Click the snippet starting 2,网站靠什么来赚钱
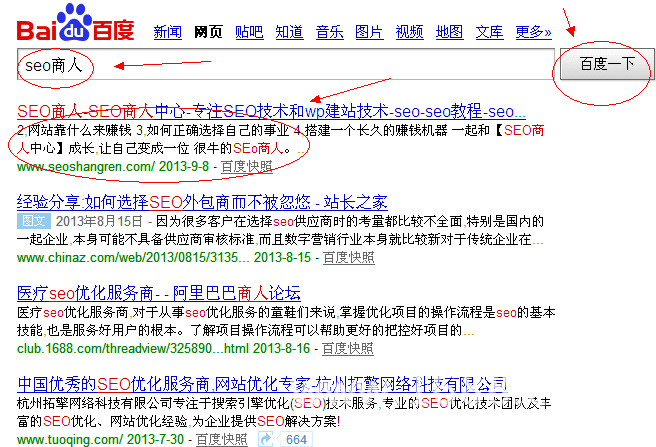Screen dimensions: 656x447 pos(280,139)
